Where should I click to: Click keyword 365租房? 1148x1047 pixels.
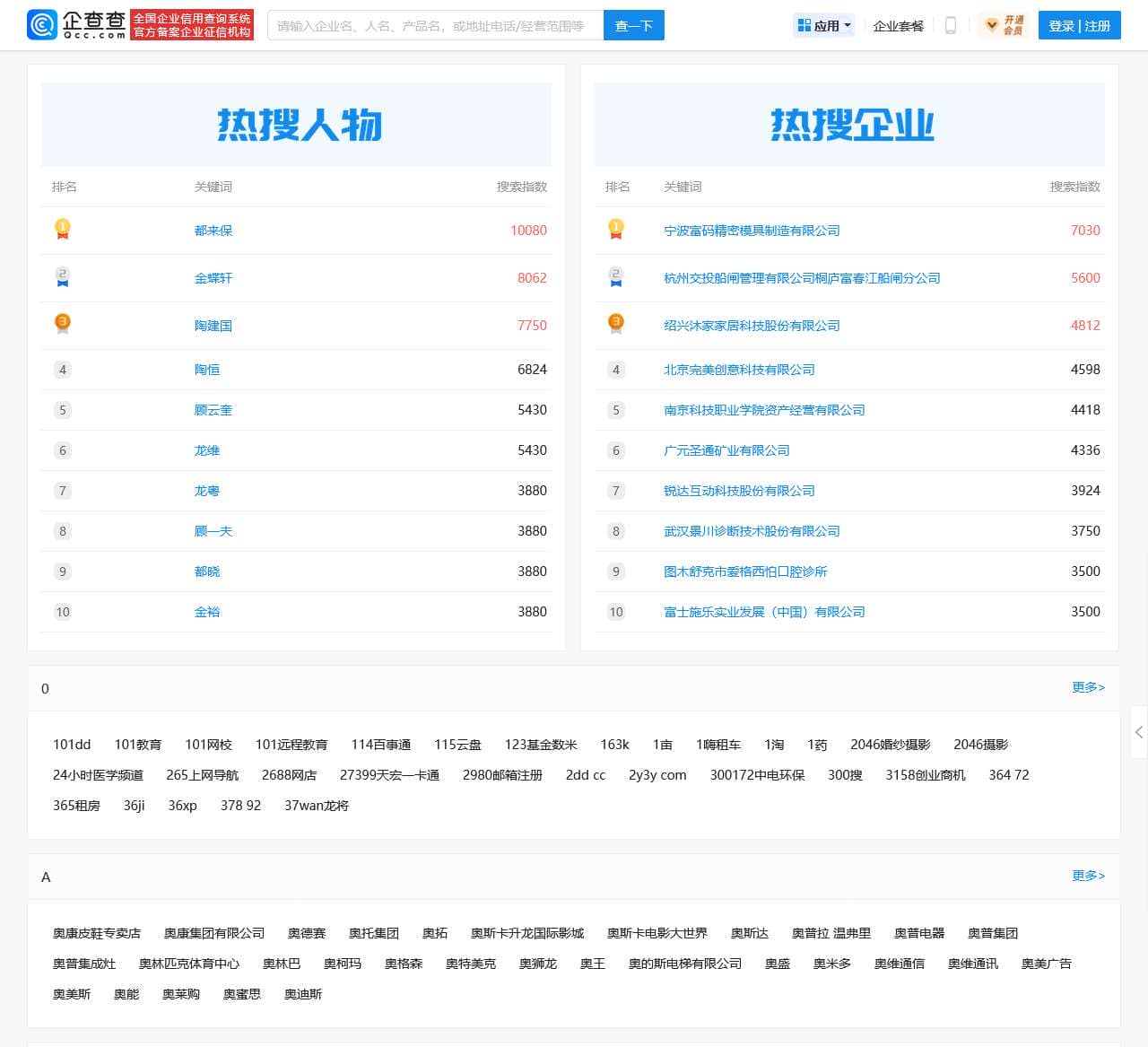(x=76, y=806)
